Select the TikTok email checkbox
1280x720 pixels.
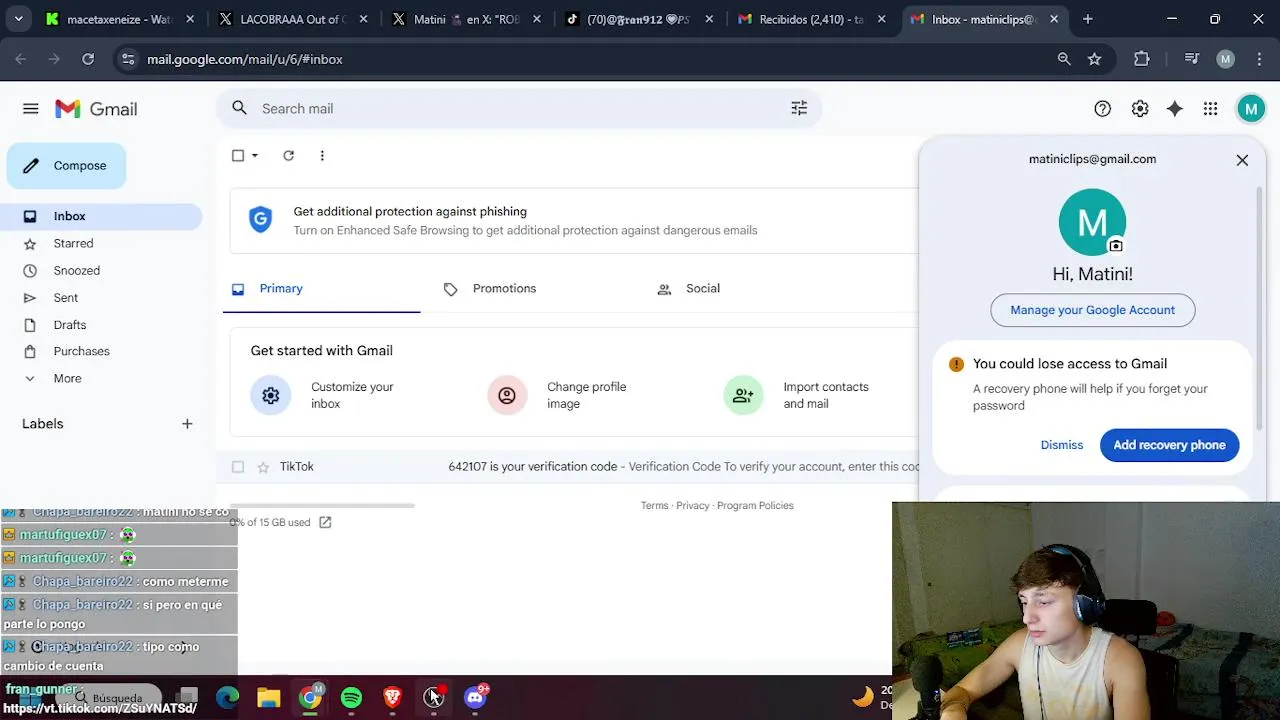[x=238, y=467]
